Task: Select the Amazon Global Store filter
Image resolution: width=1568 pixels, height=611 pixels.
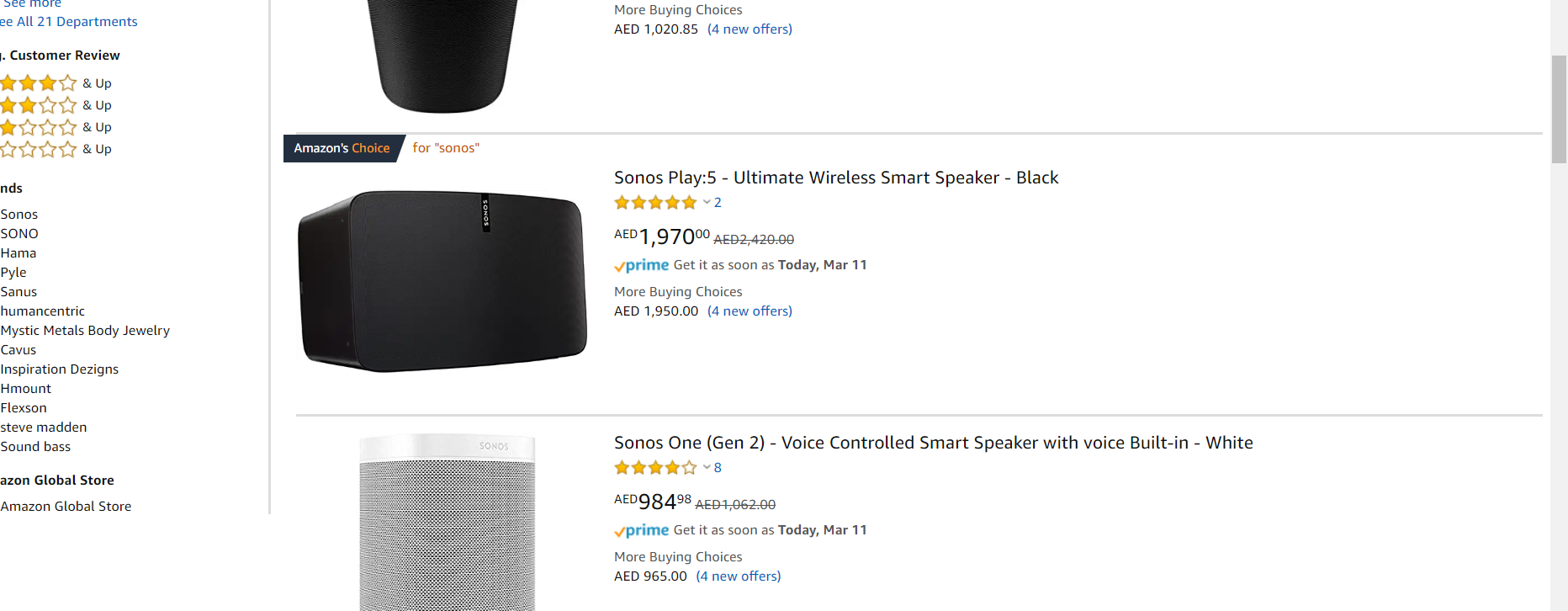Action: click(x=66, y=507)
